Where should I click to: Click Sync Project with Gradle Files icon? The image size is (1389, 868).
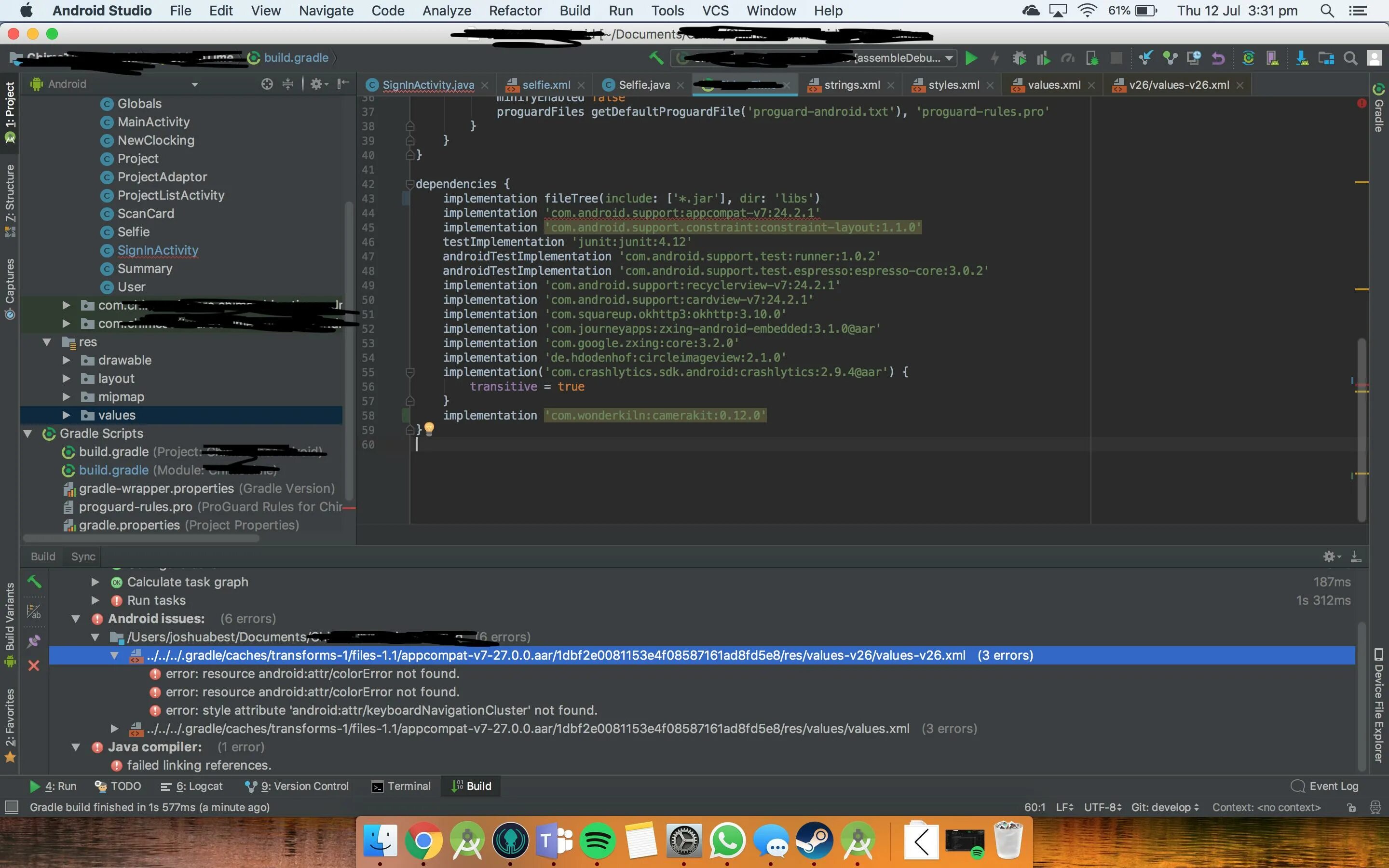(1248, 58)
